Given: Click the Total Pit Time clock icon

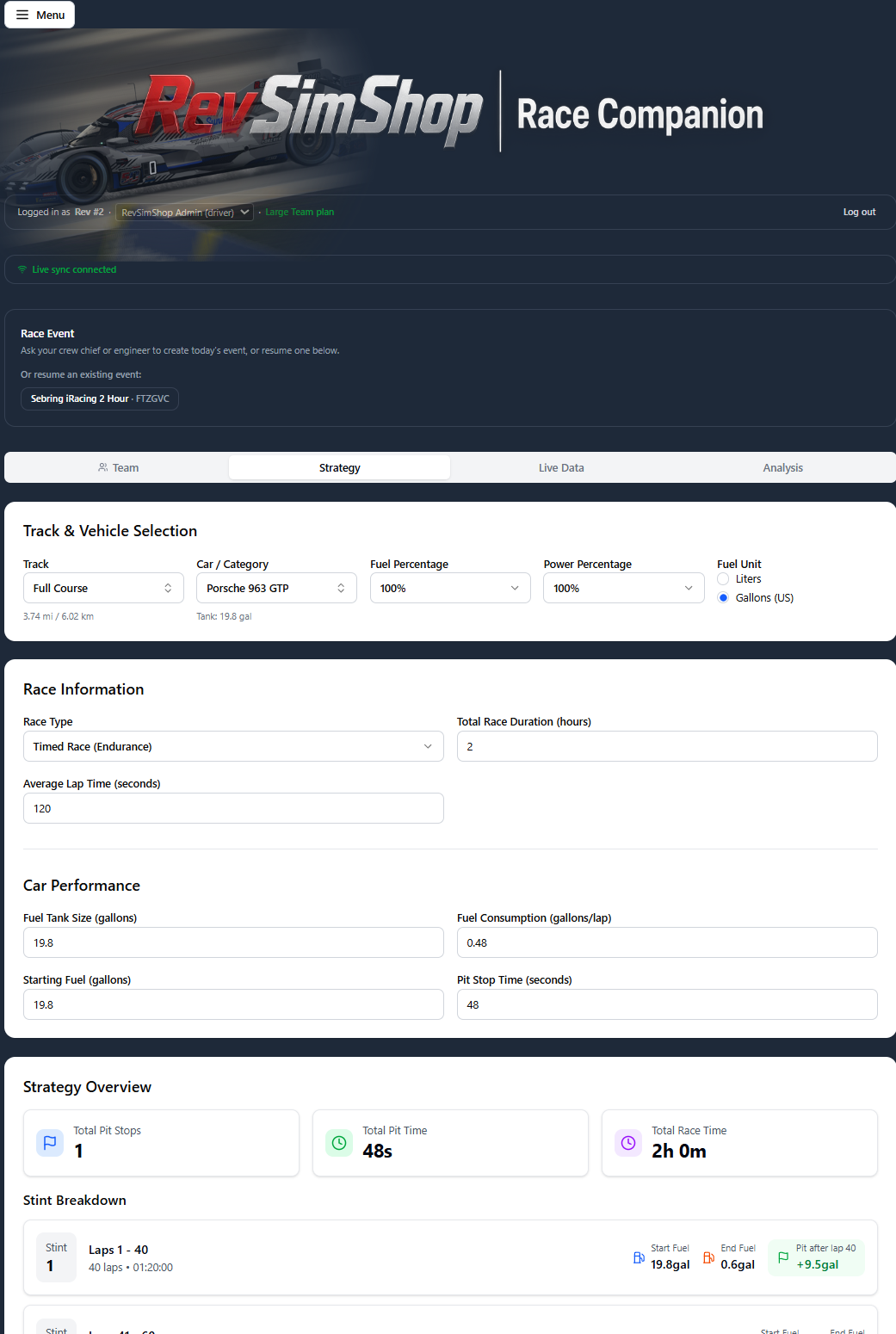Looking at the screenshot, I should pos(339,1143).
